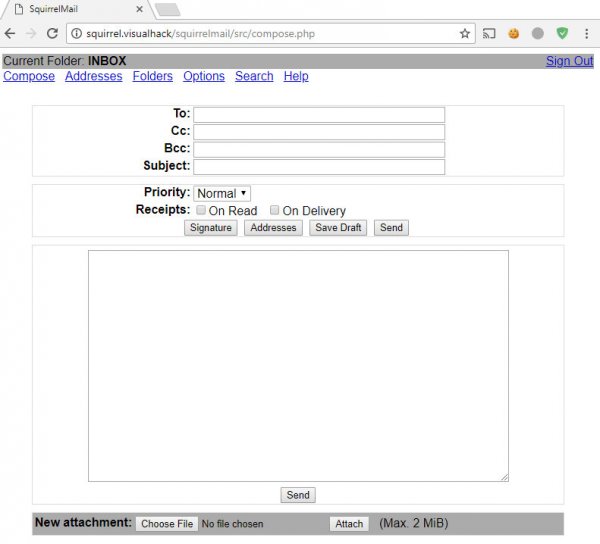Click the Choose File button
Screen dimensions: 600x544
(x=166, y=524)
